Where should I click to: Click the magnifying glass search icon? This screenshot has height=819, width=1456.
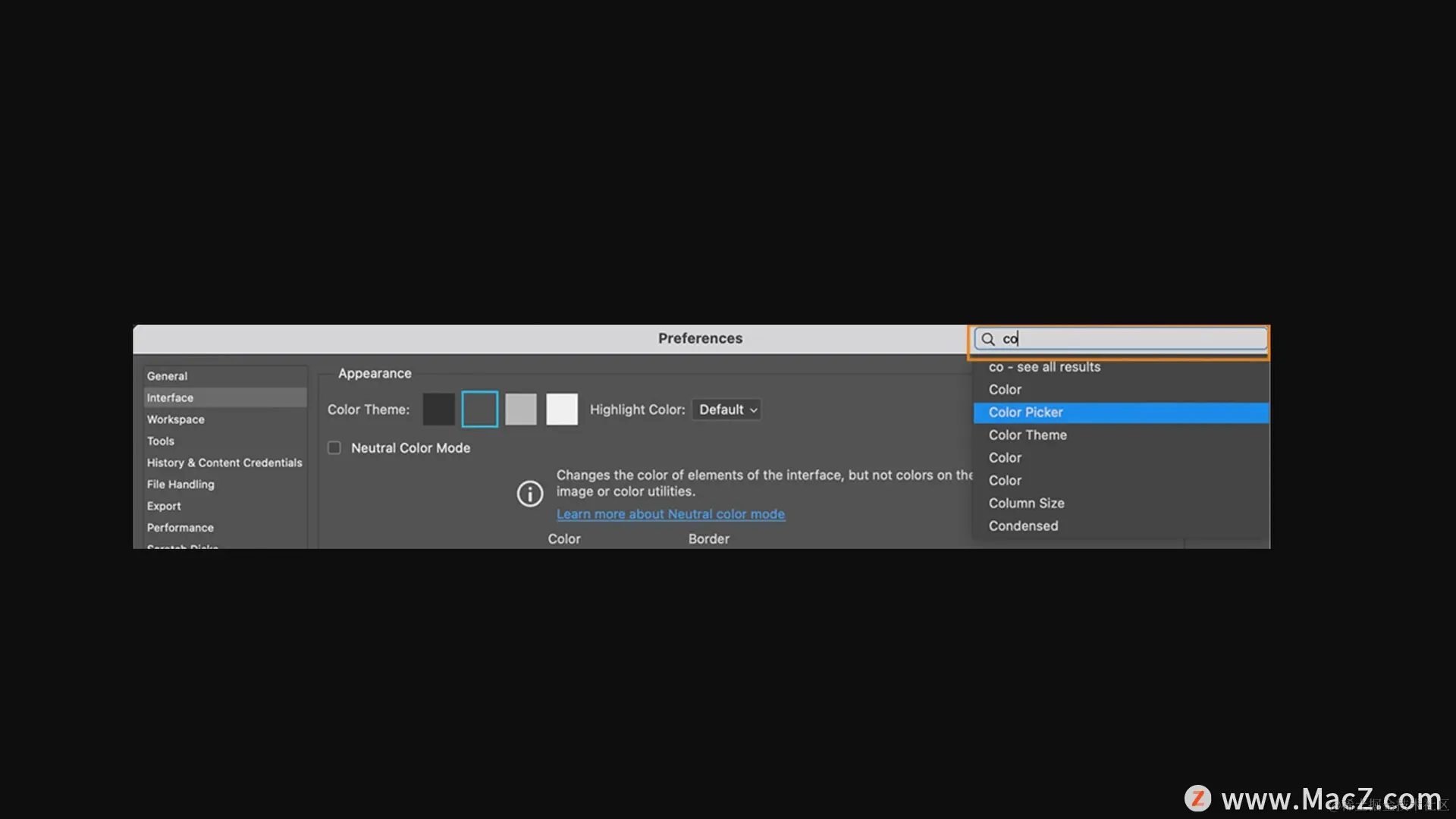[x=988, y=339]
